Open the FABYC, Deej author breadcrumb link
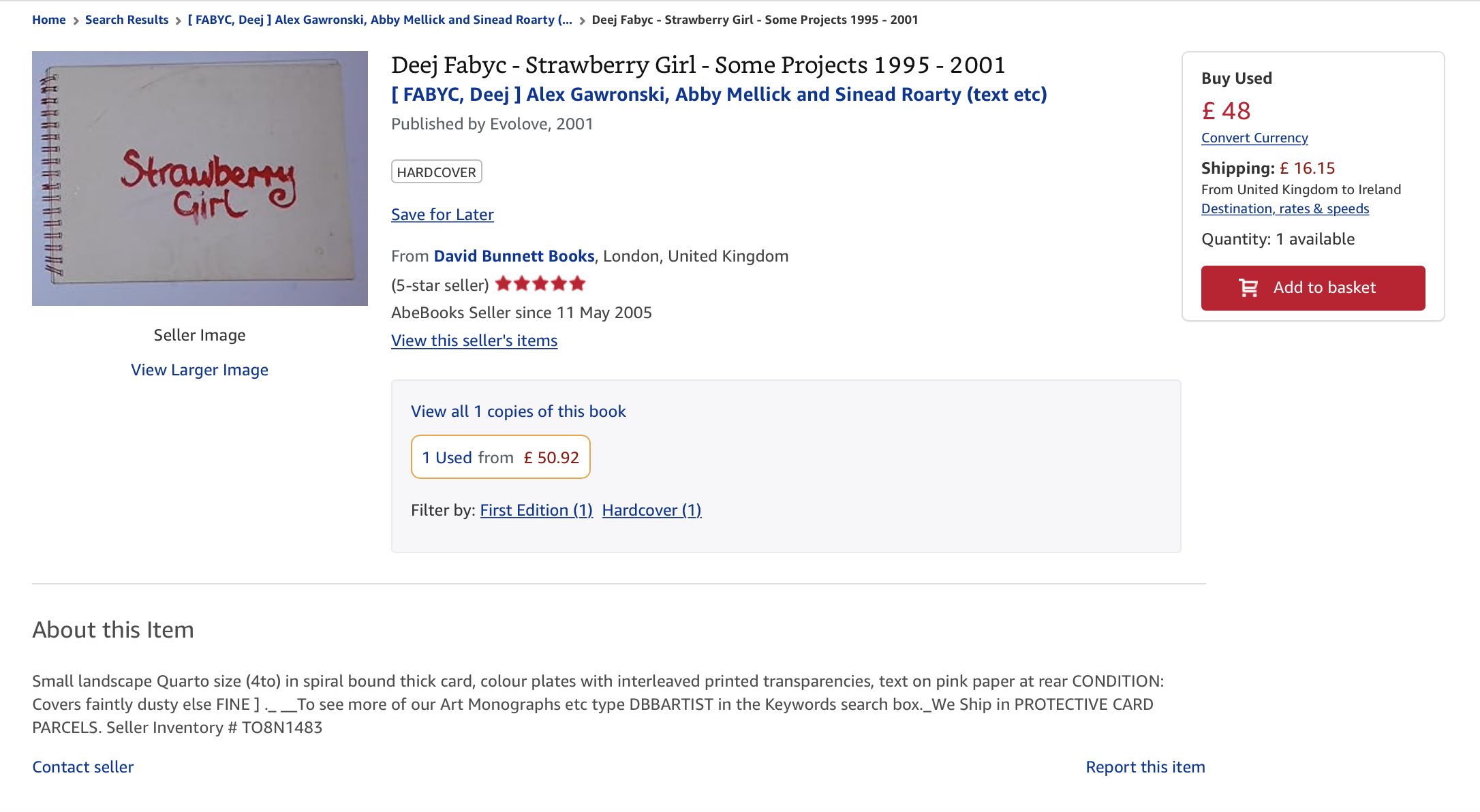 tap(380, 20)
